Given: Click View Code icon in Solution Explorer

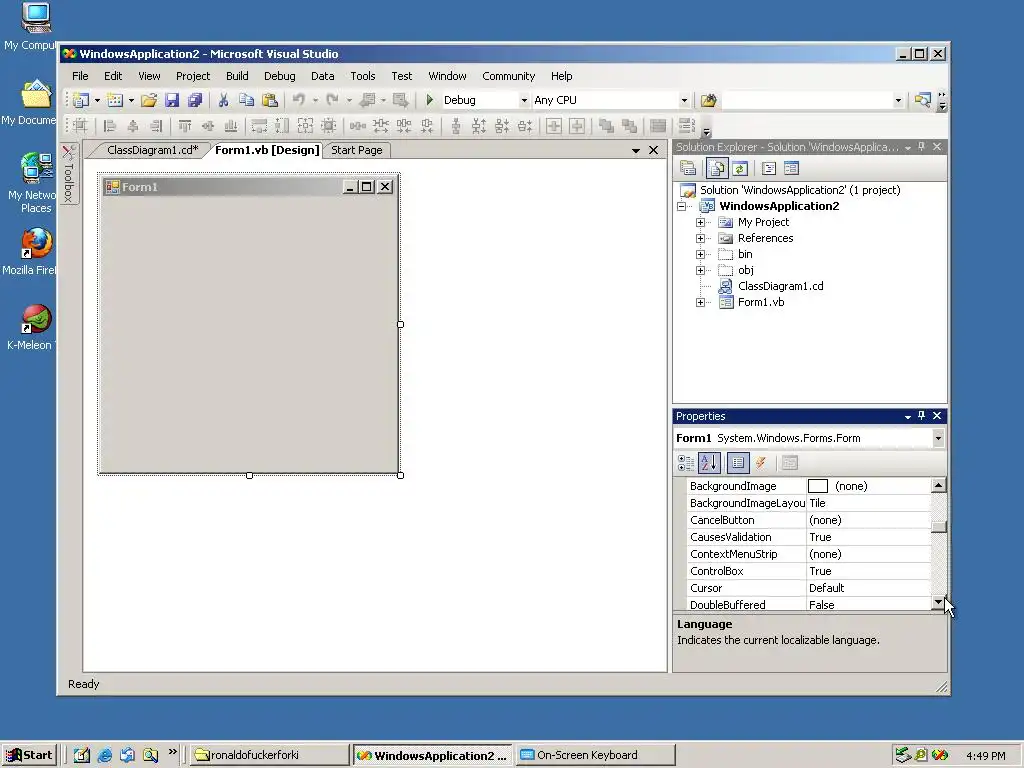Looking at the screenshot, I should [x=769, y=168].
